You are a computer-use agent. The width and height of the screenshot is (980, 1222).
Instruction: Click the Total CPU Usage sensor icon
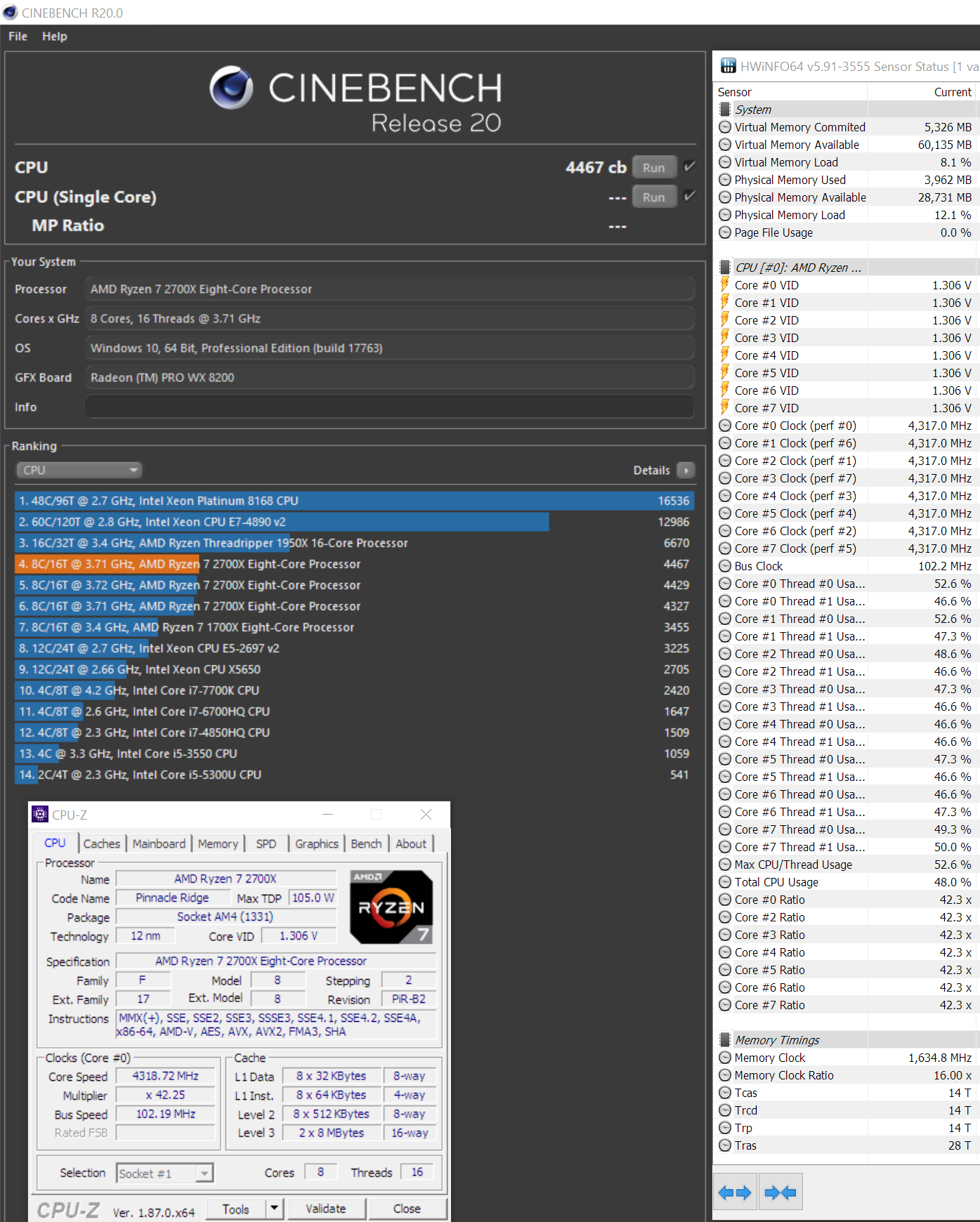point(725,882)
